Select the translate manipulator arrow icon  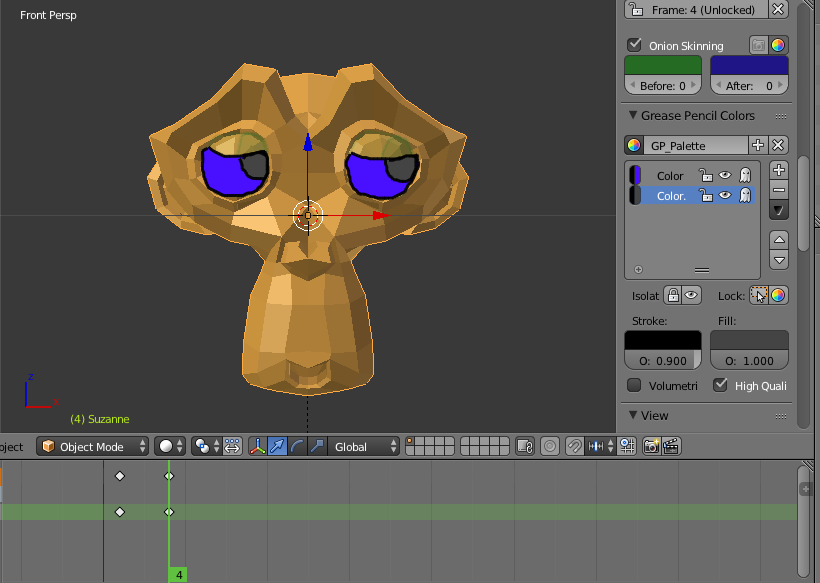tap(277, 447)
